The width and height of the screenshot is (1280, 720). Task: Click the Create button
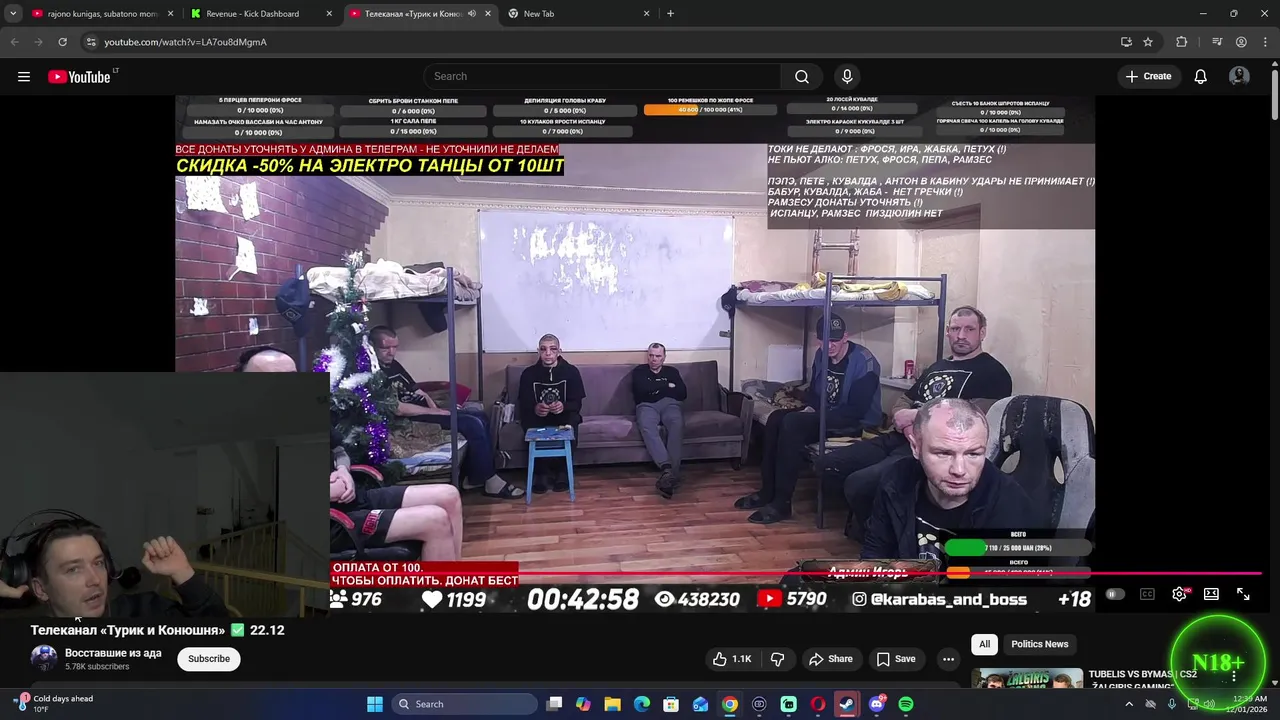[1148, 77]
